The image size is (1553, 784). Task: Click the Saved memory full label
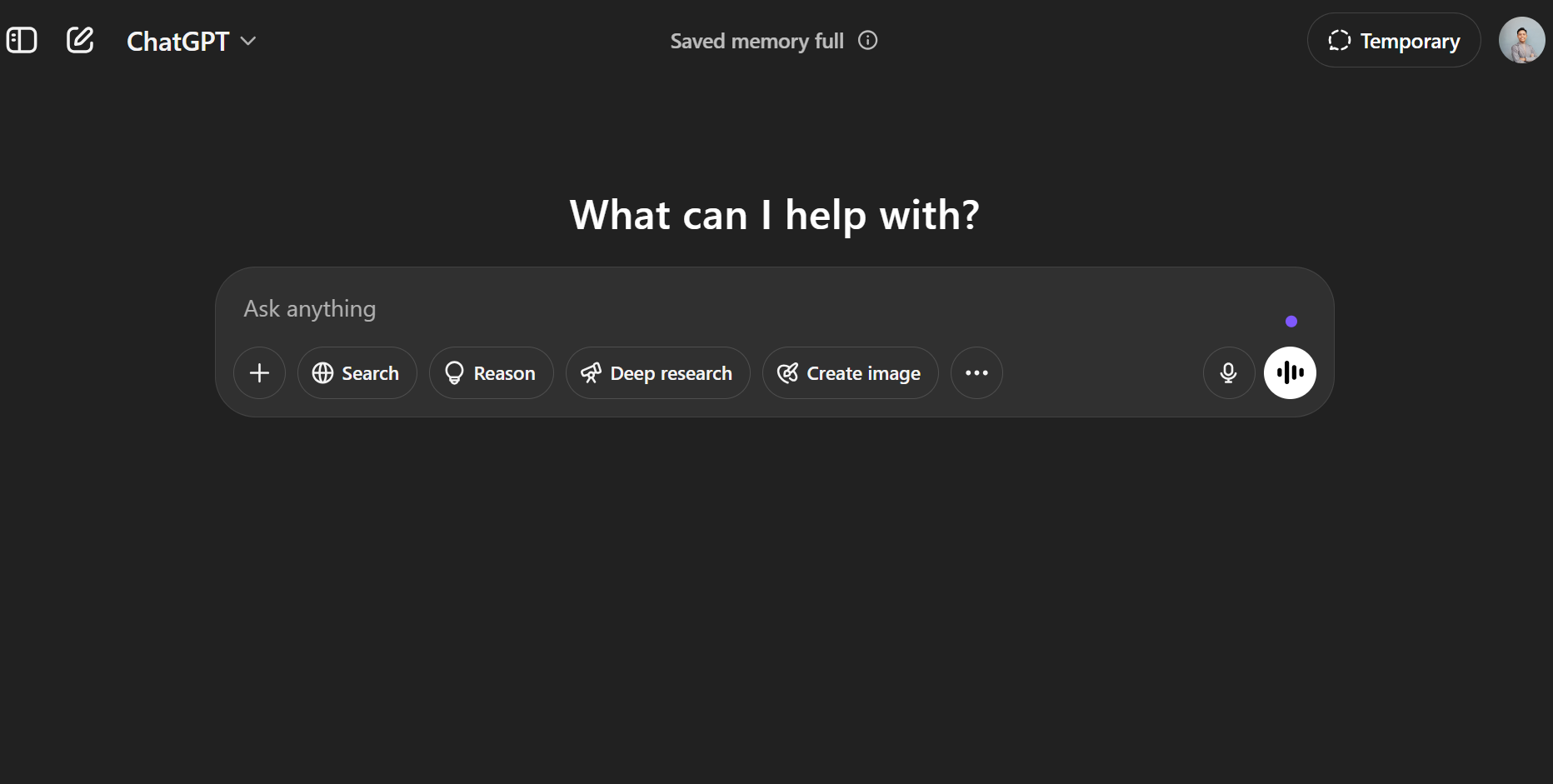757,41
